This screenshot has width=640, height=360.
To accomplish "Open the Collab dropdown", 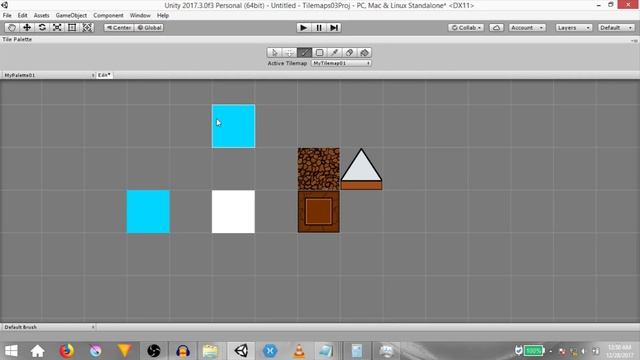I will point(466,28).
